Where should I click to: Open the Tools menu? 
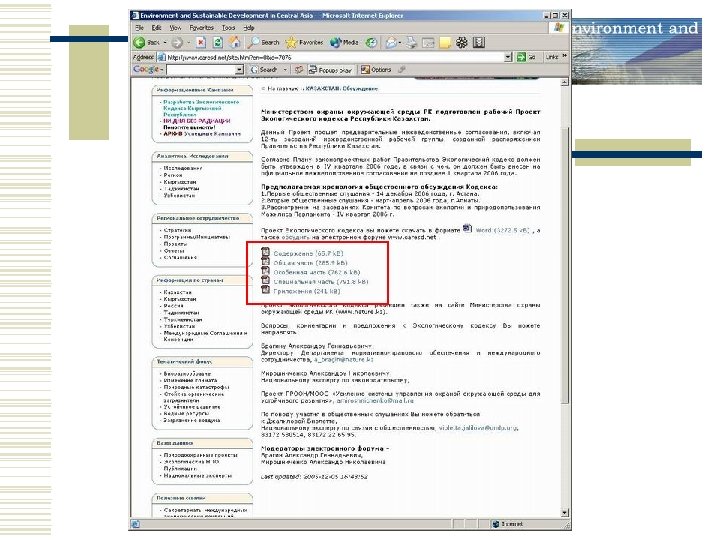click(228, 28)
